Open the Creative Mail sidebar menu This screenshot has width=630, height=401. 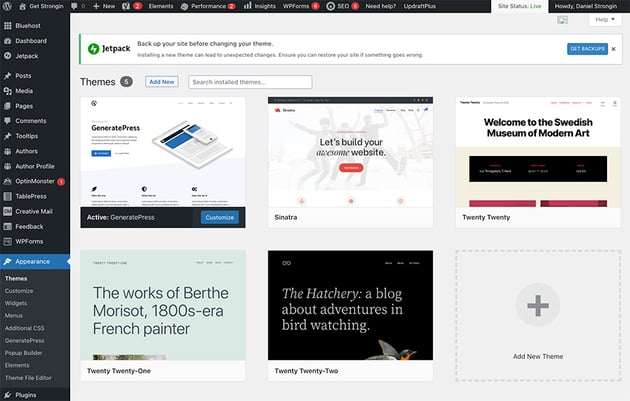pyautogui.click(x=35, y=211)
